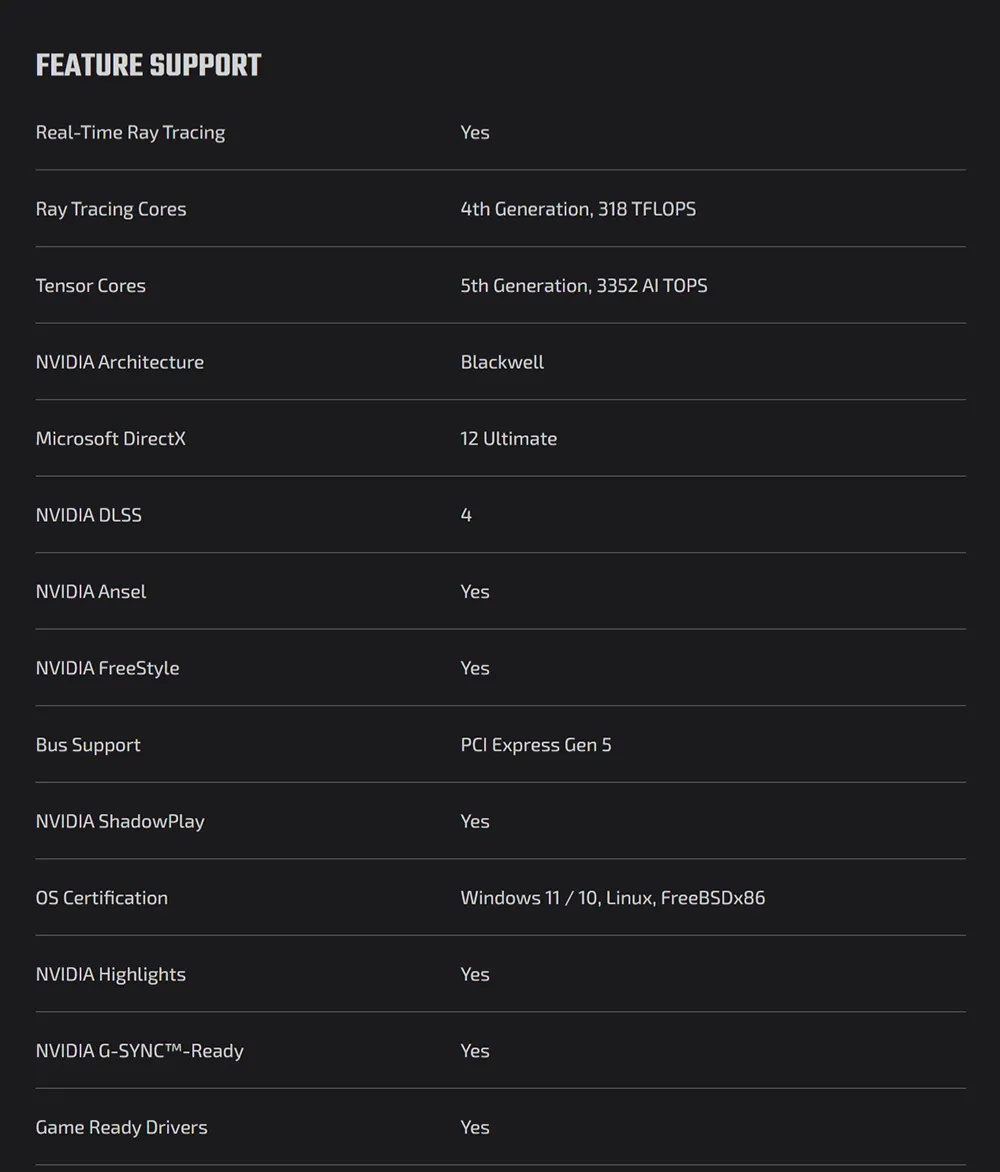Click the Blackwell architecture value
The width and height of the screenshot is (1000, 1172).
tap(502, 362)
